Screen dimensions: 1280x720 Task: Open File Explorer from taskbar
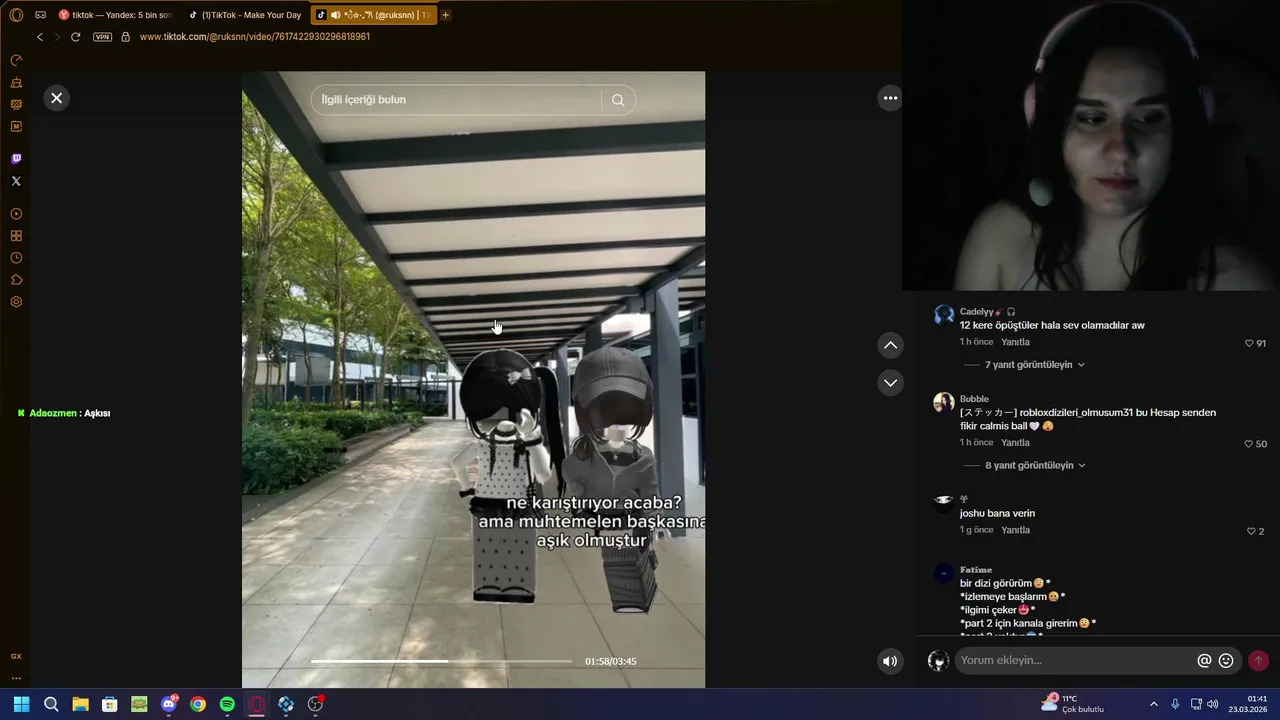tap(80, 704)
